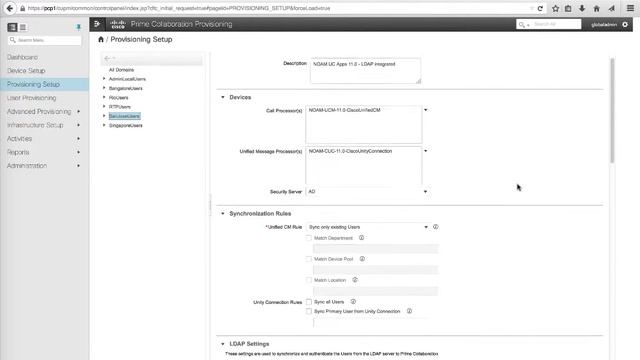Expand the BangaloreUsers domain node
The image size is (640, 360).
(104, 88)
